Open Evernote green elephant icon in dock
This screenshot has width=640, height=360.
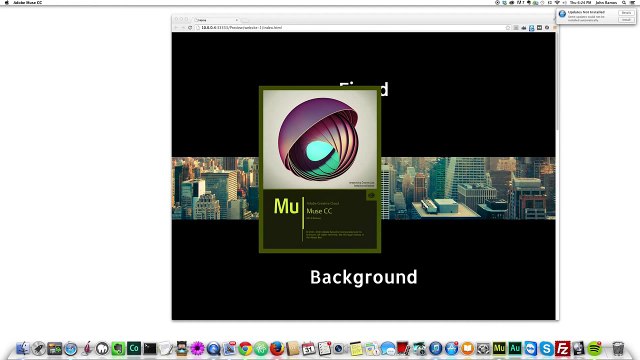click(x=118, y=348)
